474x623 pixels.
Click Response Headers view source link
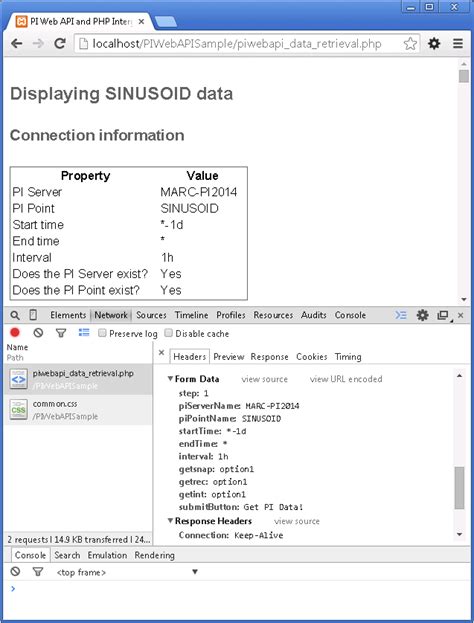point(297,521)
